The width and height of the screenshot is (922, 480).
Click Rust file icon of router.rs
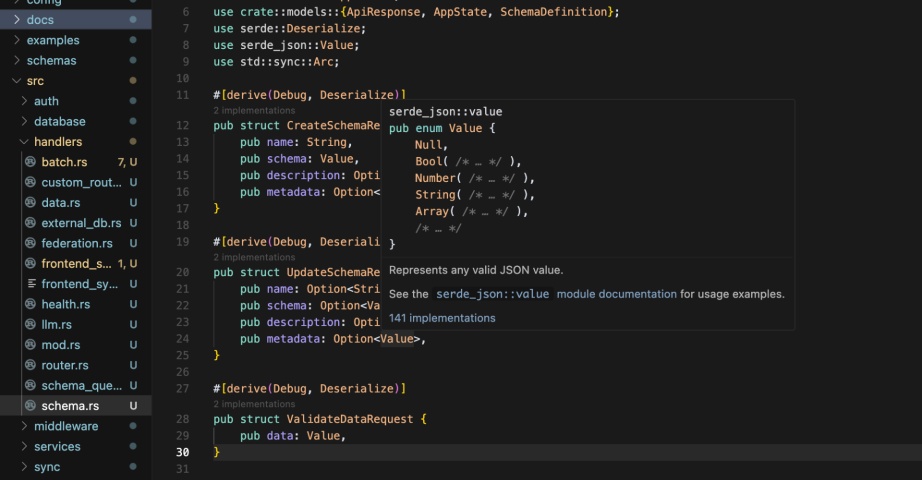31,365
